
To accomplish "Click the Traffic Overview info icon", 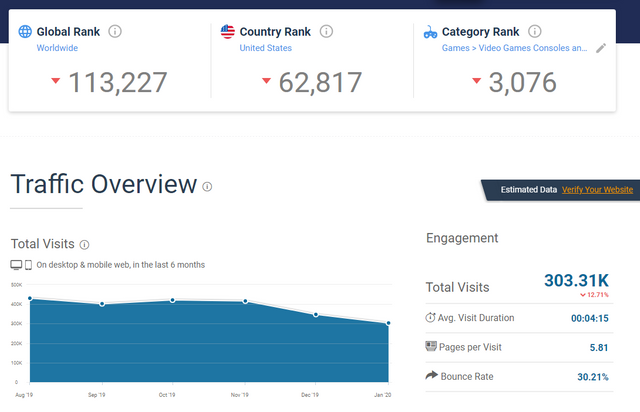I will (207, 187).
